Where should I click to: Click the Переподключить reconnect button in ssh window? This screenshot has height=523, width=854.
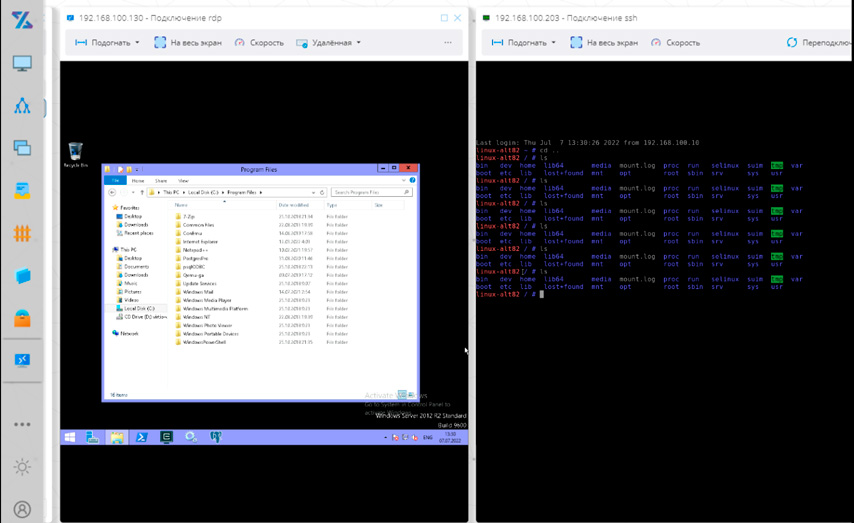820,42
